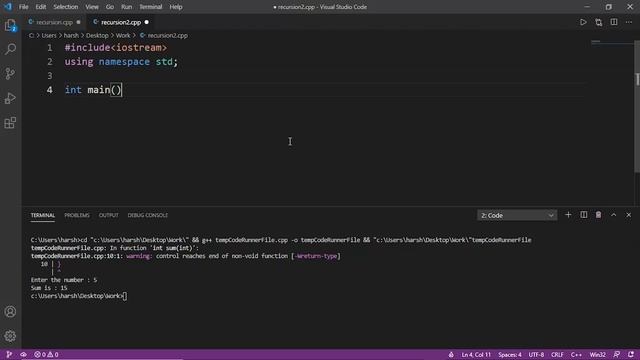The image size is (640, 360).
Task: Click unsaved dot on recursion.cpp tab
Action: pyautogui.click(x=78, y=22)
